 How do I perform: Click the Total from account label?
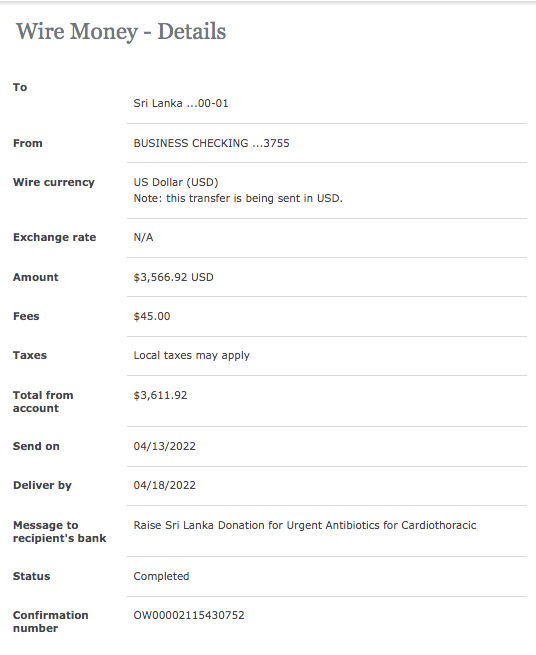tap(43, 401)
